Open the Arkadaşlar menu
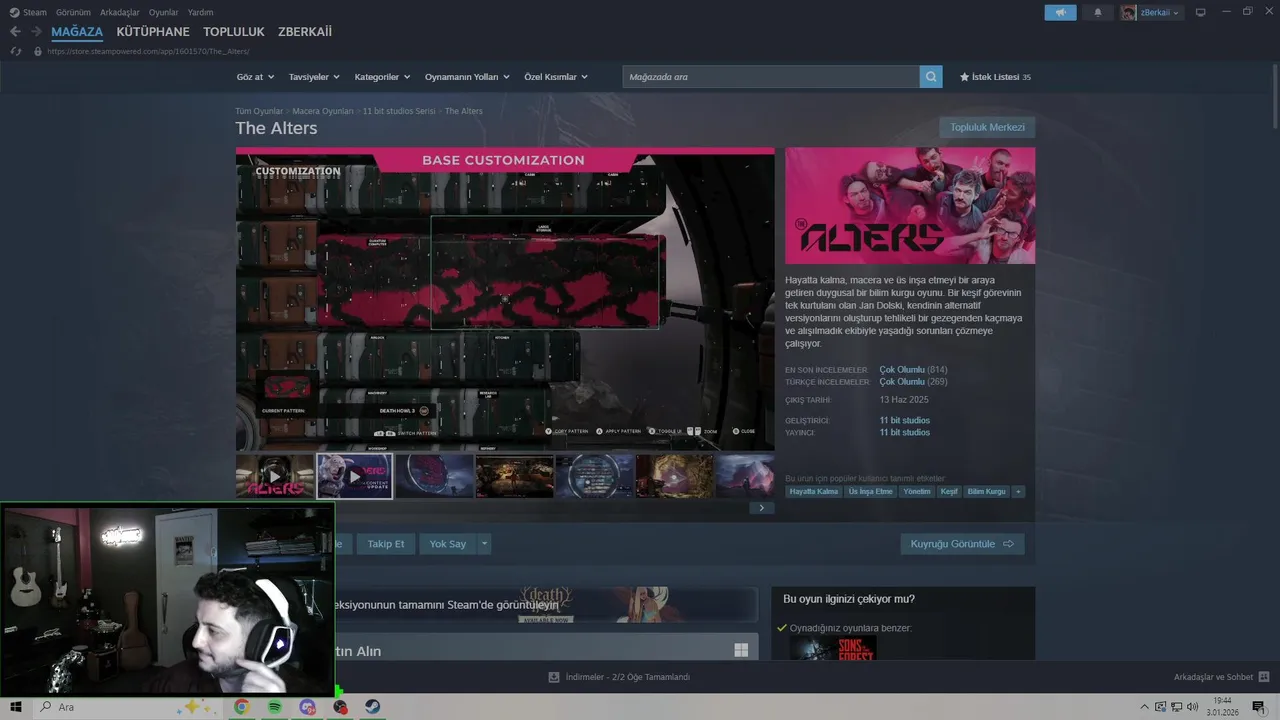The image size is (1280, 720). [120, 12]
